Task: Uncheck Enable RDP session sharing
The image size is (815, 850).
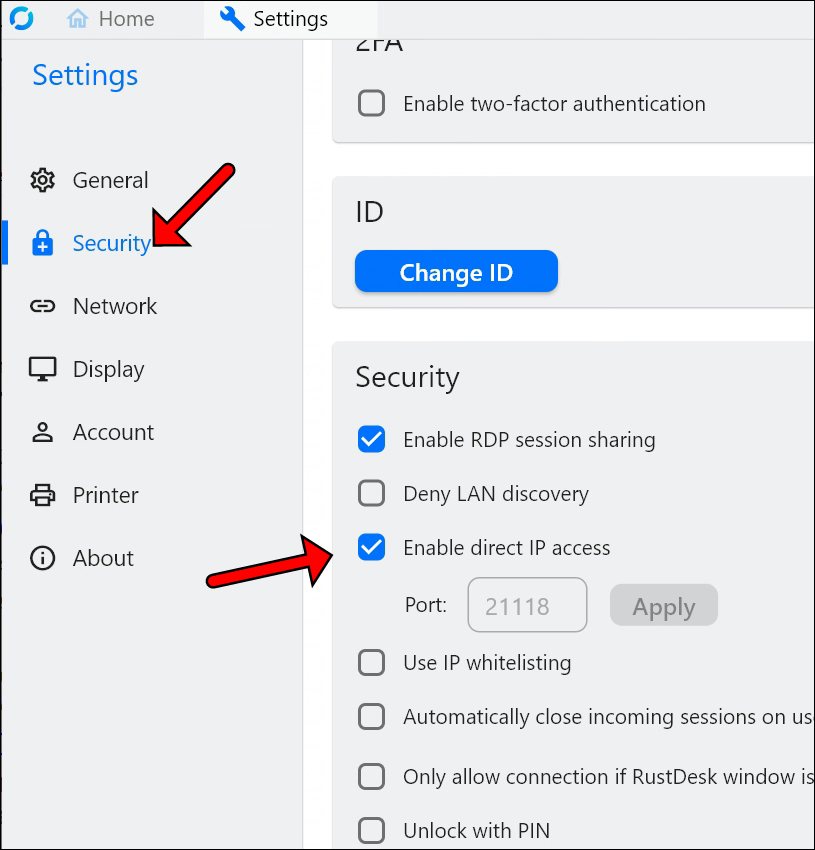Action: pyautogui.click(x=371, y=440)
